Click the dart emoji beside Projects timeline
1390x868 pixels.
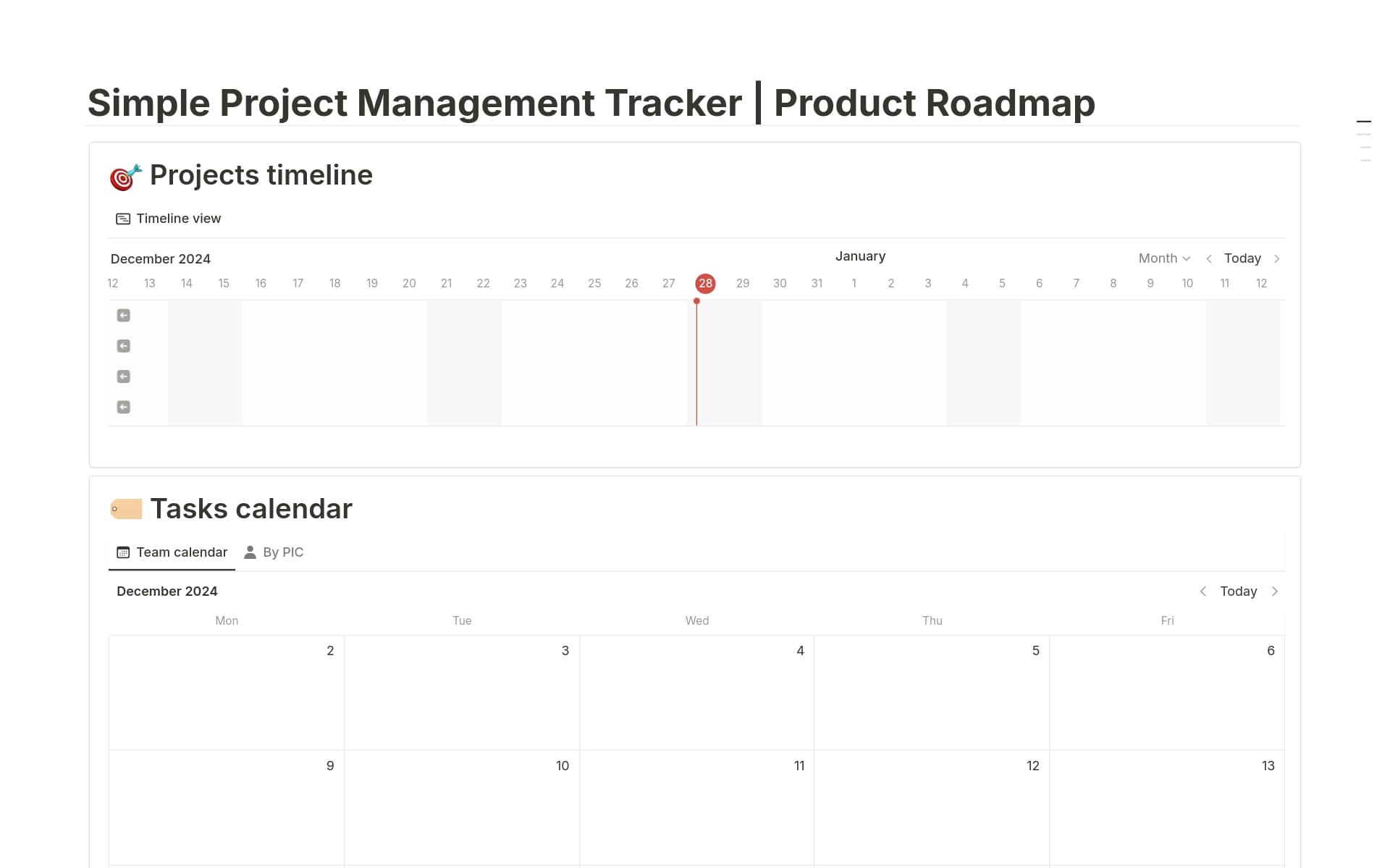tap(125, 174)
